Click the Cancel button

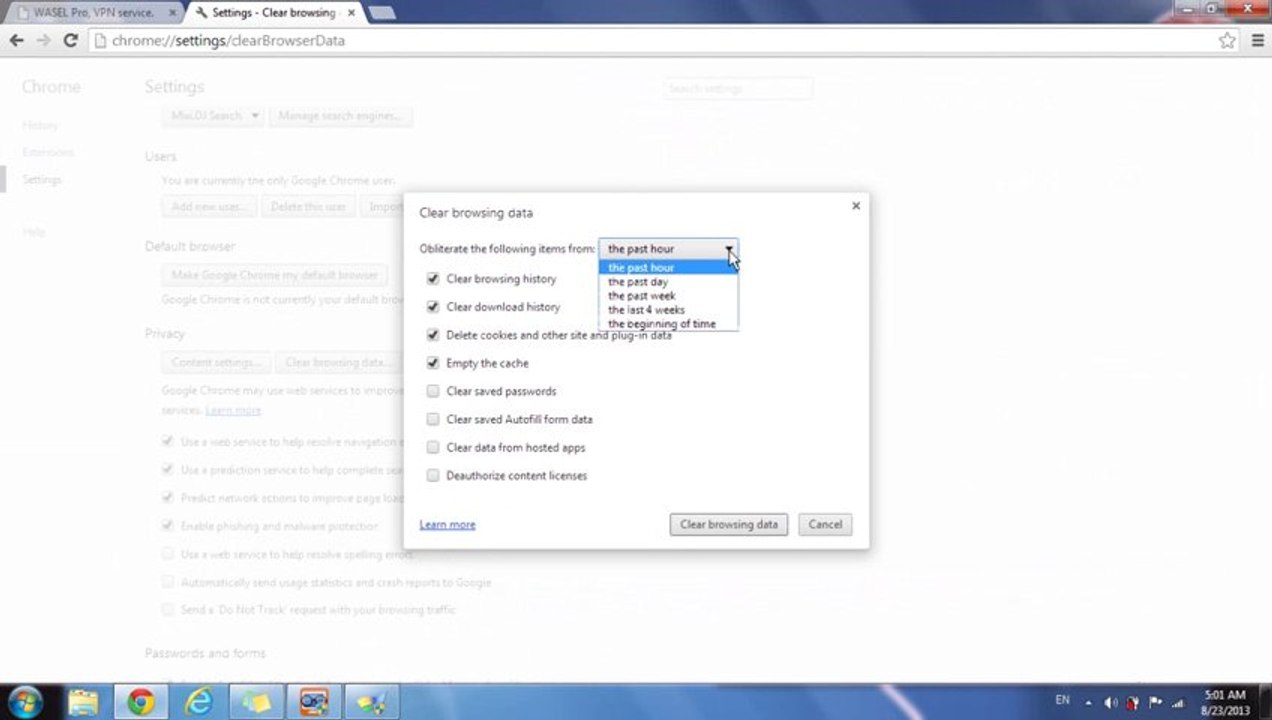coord(825,524)
